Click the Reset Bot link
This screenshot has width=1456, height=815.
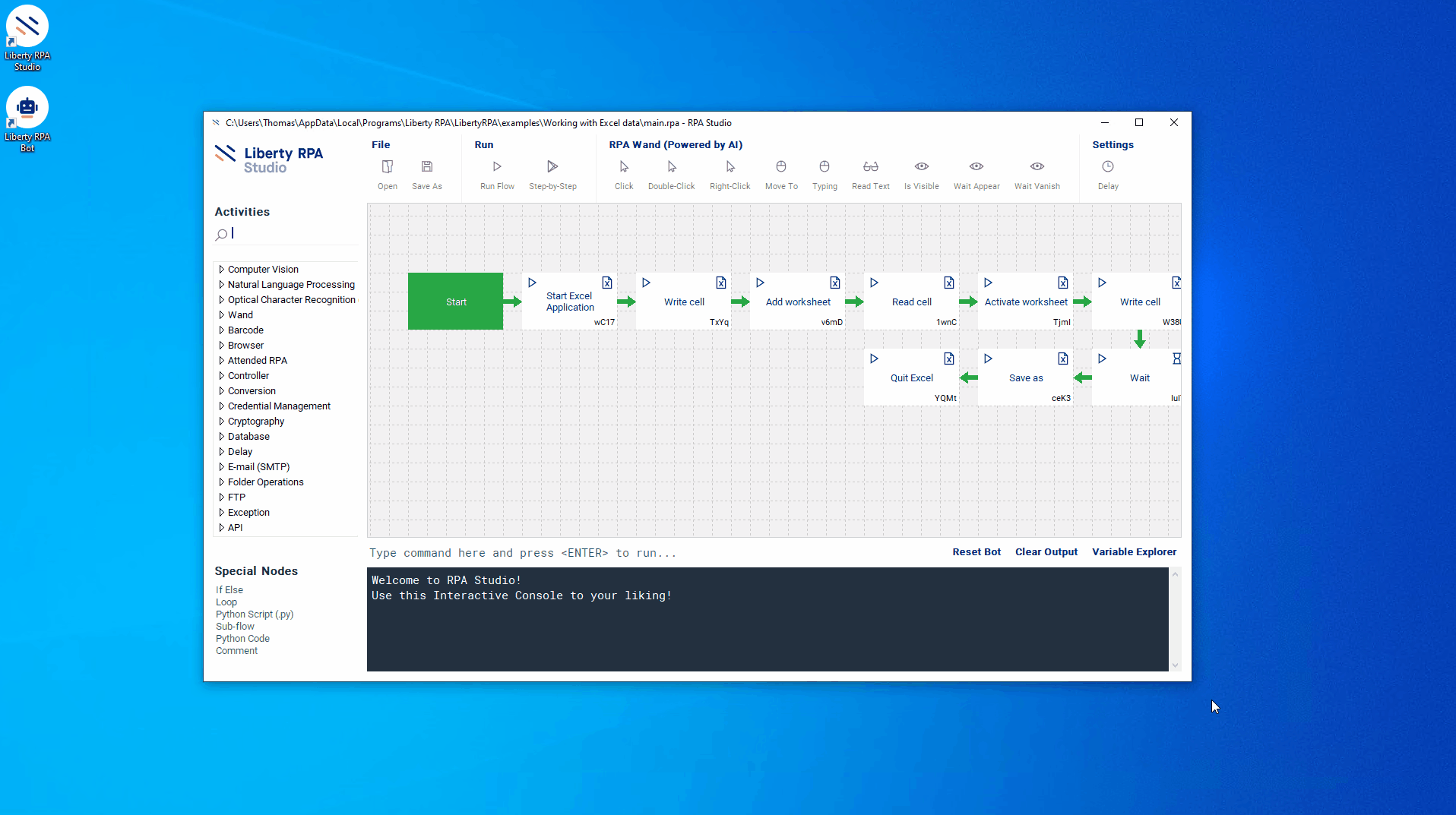click(x=976, y=552)
